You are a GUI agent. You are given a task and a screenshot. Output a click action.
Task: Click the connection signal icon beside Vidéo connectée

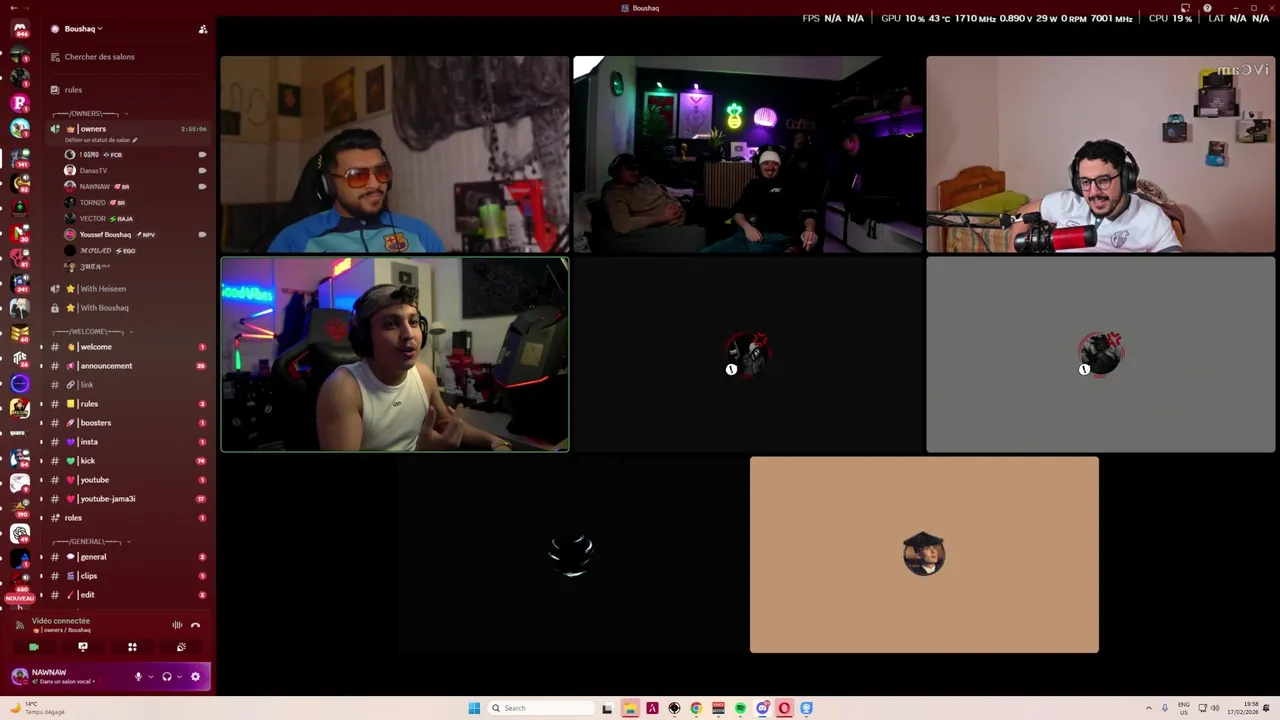pos(19,625)
